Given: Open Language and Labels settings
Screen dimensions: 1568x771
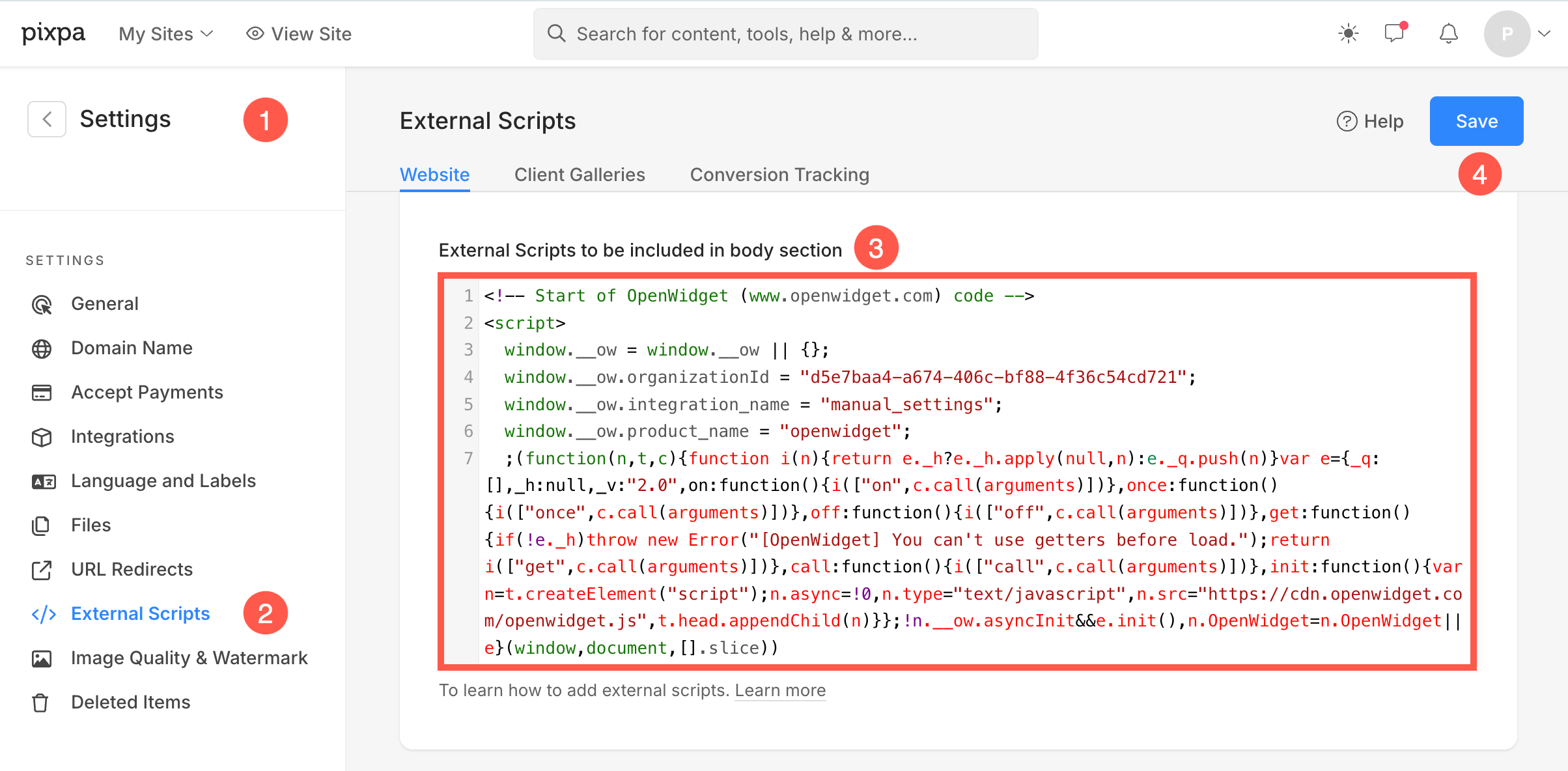Looking at the screenshot, I should (x=163, y=481).
